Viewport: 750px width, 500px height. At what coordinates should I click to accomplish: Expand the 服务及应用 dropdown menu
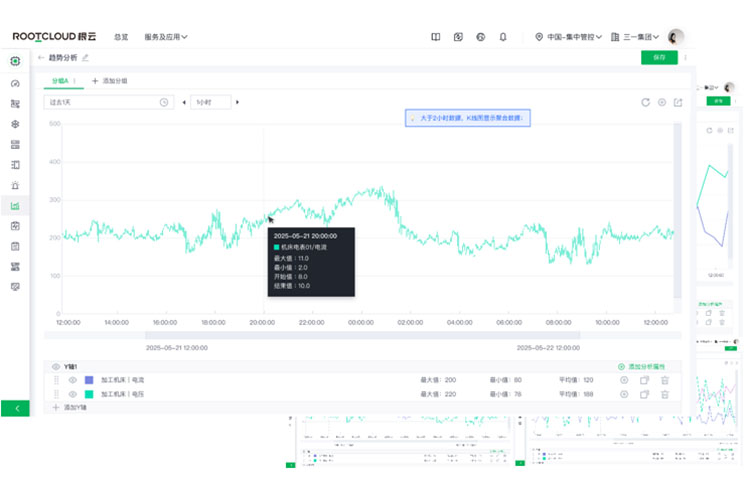[166, 37]
